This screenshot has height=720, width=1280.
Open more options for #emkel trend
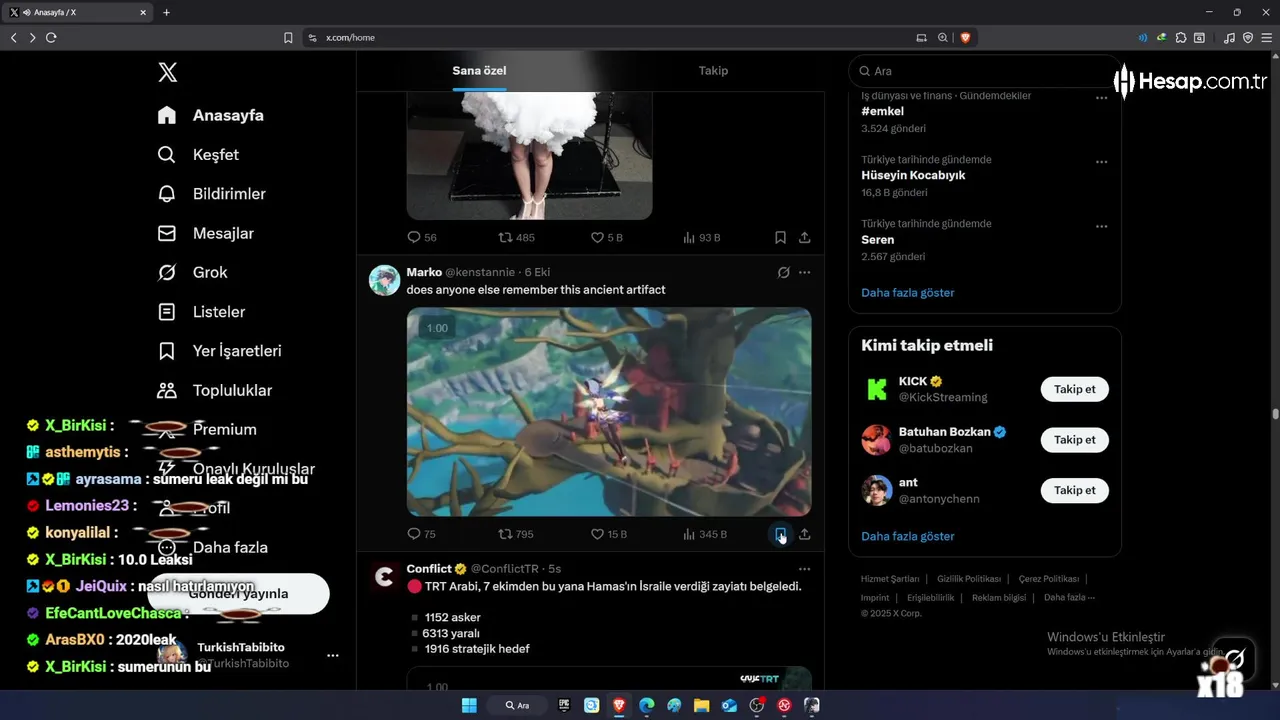coord(1101,98)
